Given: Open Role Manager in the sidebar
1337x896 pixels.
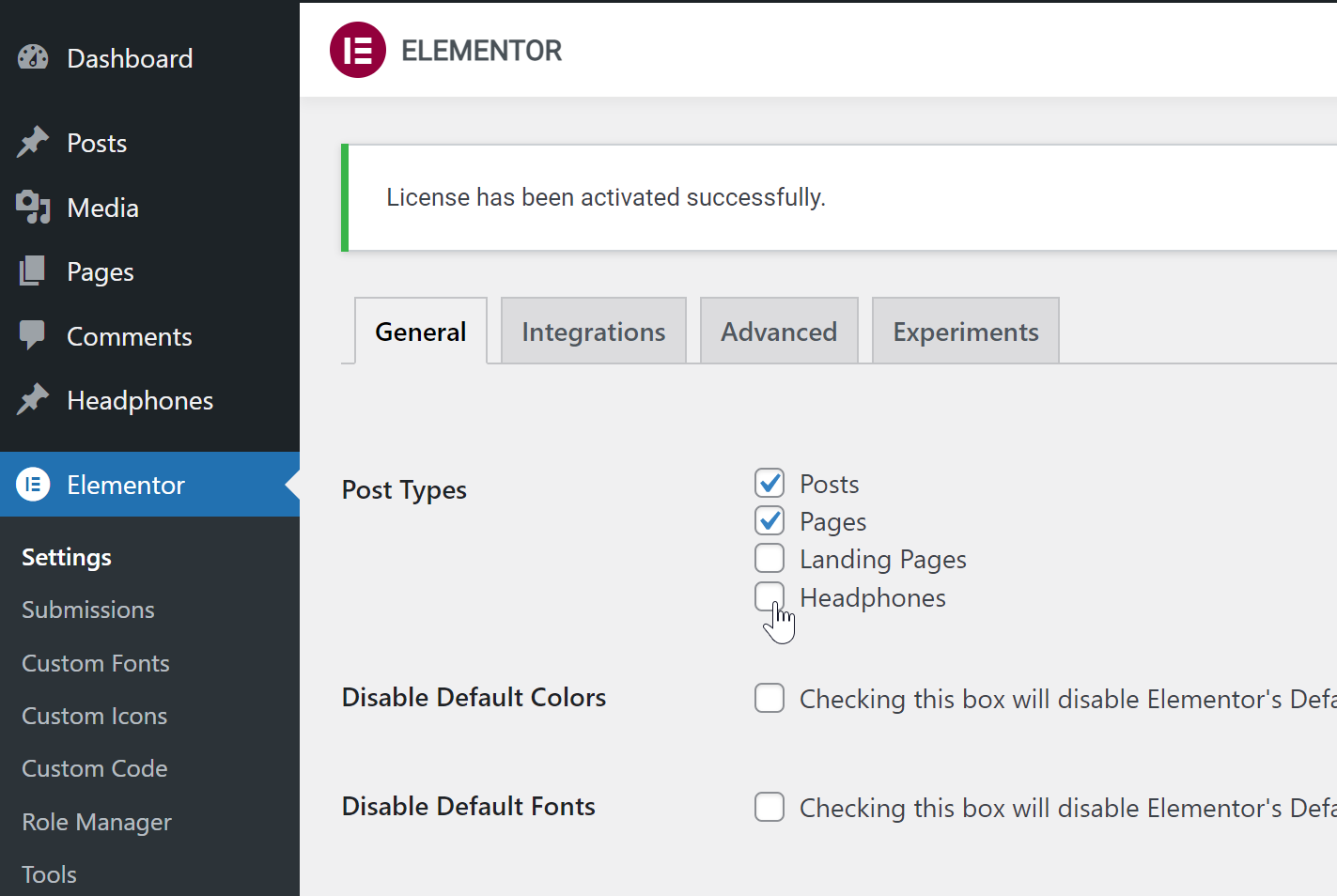Looking at the screenshot, I should pos(97,822).
